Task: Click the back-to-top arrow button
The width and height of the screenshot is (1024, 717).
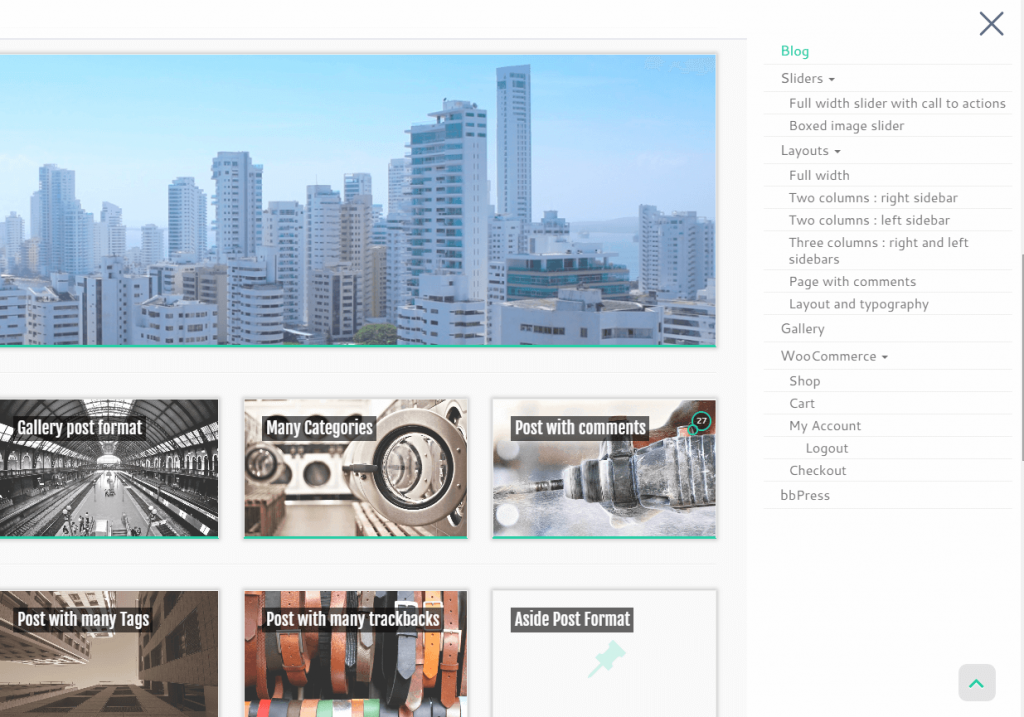Action: click(976, 683)
